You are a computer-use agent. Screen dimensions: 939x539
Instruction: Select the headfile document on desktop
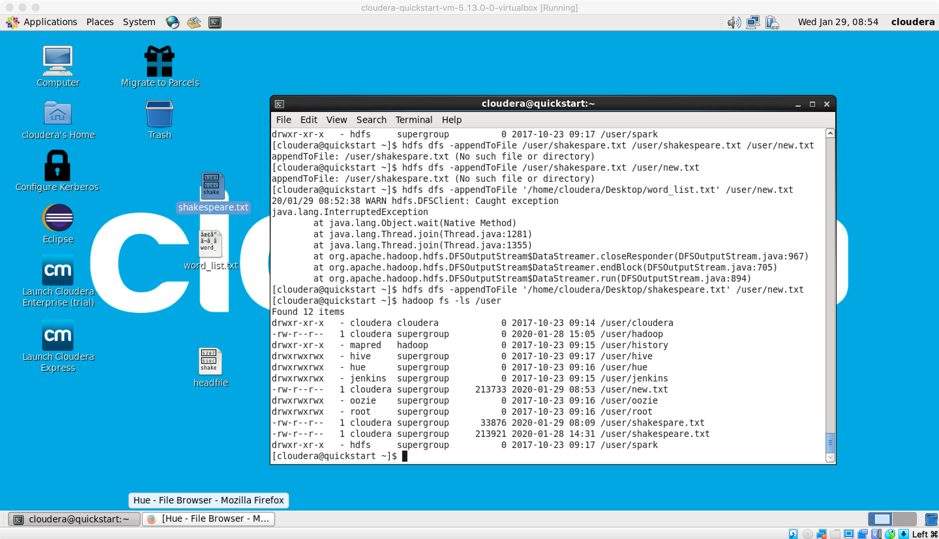coord(210,368)
